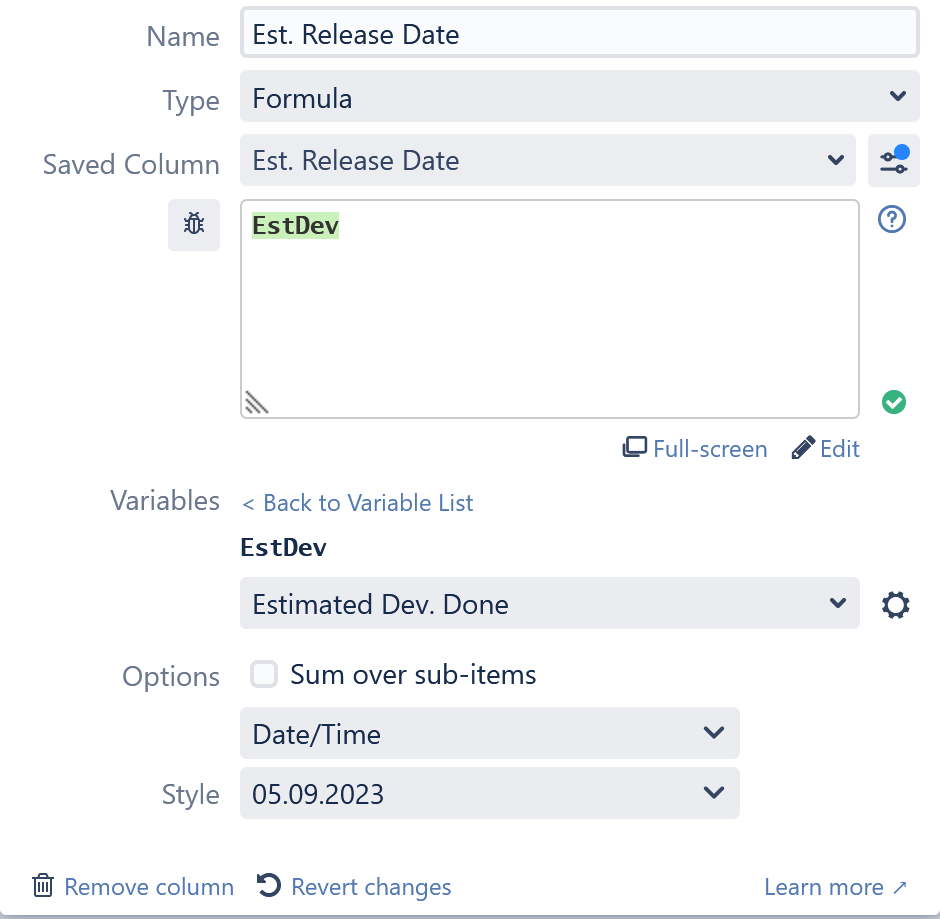940x919 pixels.
Task: Open the gear settings beside Estimated Dev. Done
Action: click(x=895, y=604)
